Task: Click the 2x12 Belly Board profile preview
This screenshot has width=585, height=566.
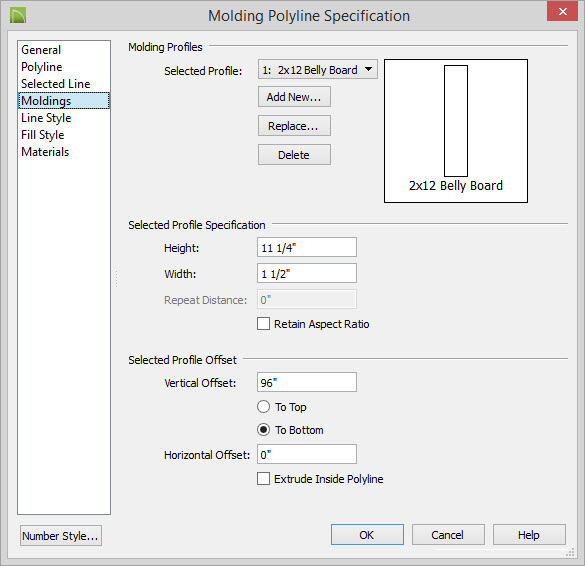Action: pyautogui.click(x=456, y=131)
